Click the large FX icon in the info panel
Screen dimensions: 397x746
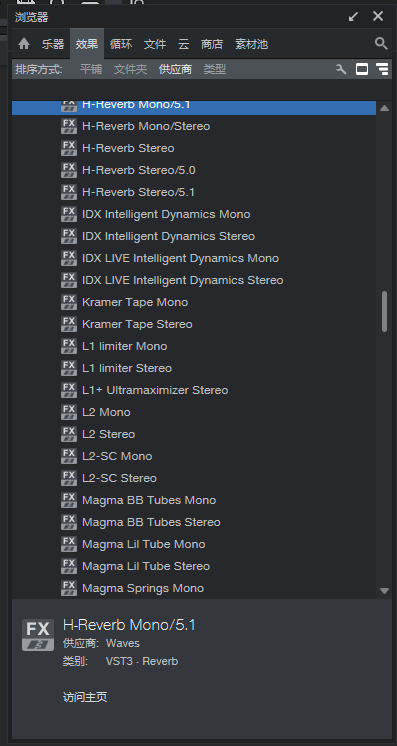click(38, 635)
